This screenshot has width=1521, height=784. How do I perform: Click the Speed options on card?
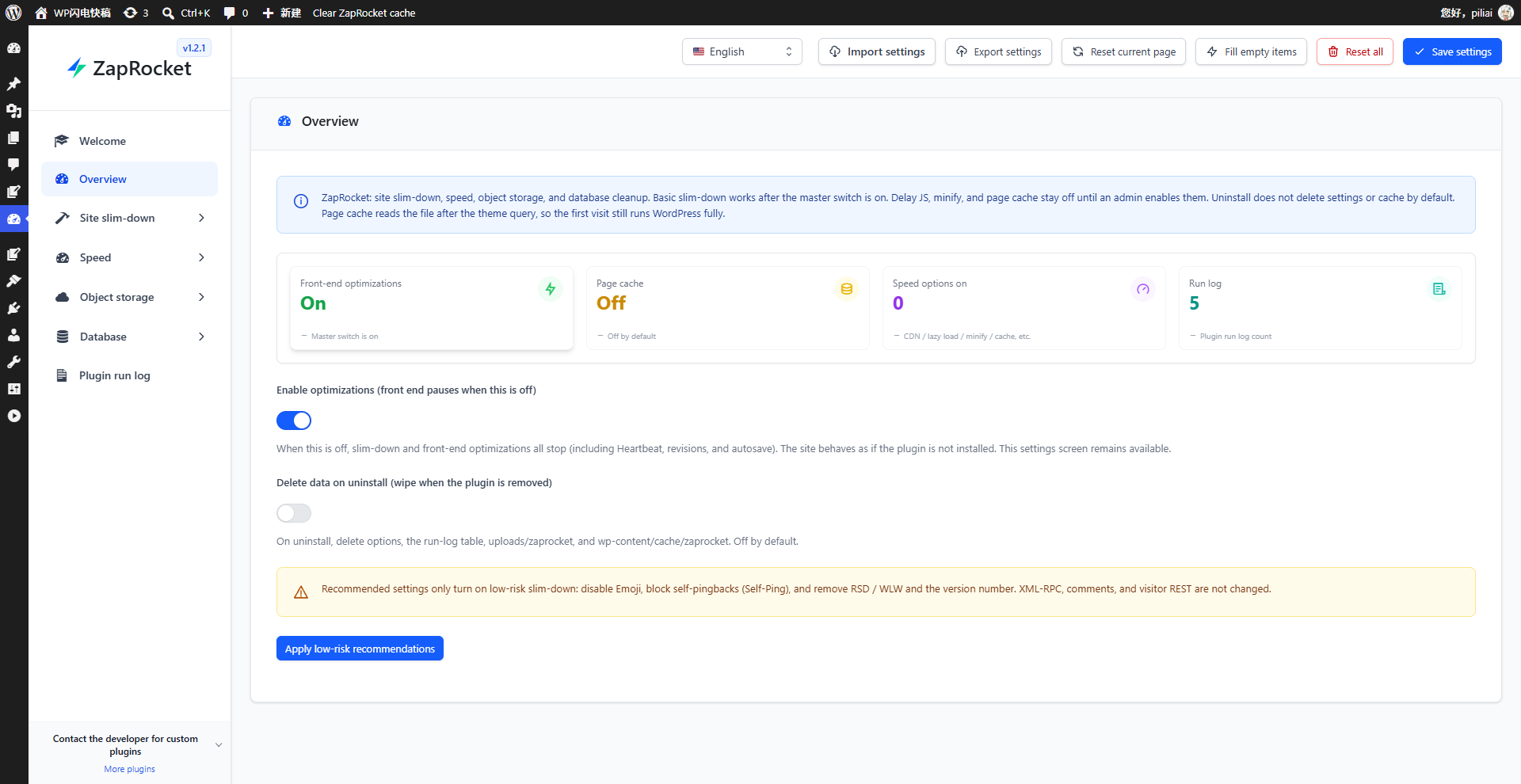(x=1024, y=308)
